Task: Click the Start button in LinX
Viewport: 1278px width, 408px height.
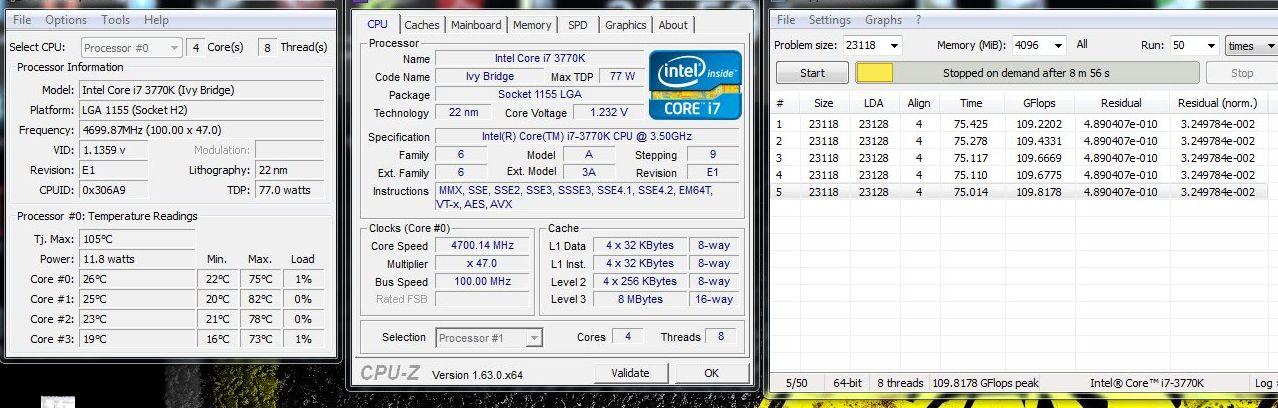Action: click(813, 73)
